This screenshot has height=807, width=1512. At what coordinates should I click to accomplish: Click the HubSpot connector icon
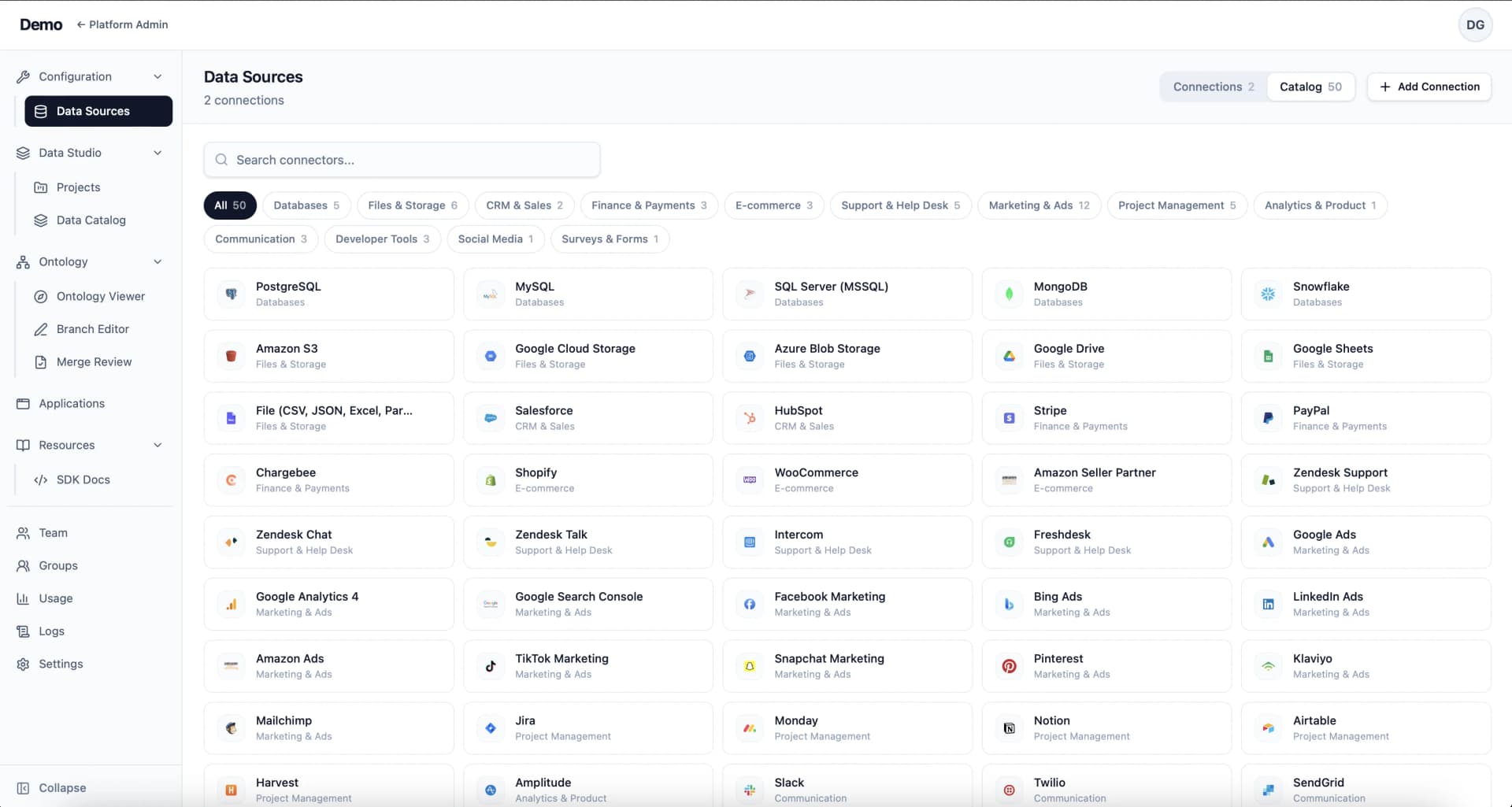[x=749, y=418]
